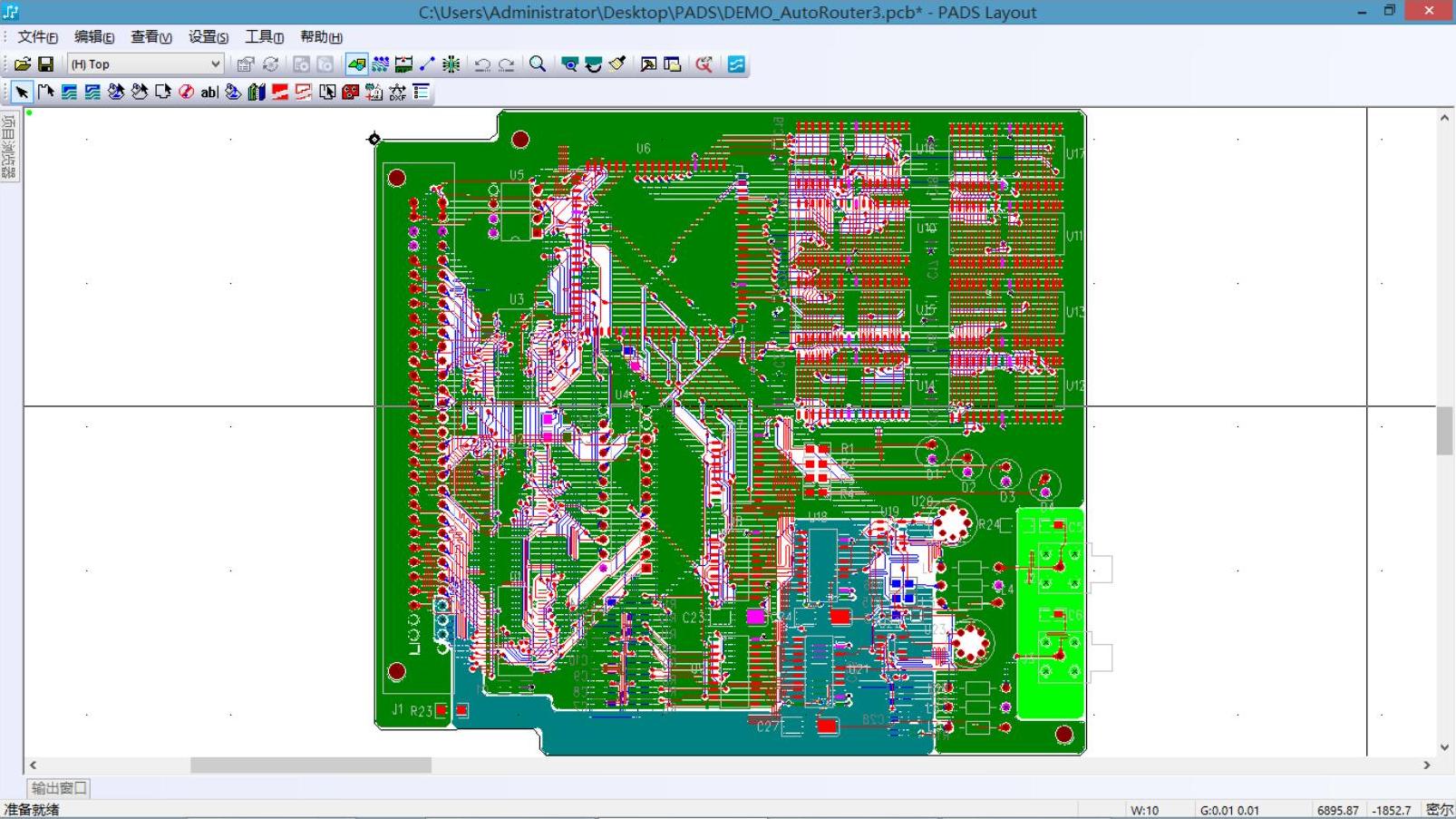The width and height of the screenshot is (1456, 819).
Task: Activate the Select mode arrow tool
Action: click(22, 93)
